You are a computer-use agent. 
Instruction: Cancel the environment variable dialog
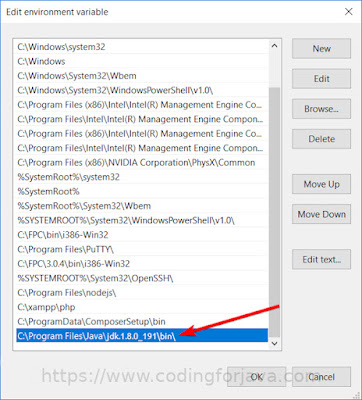pyautogui.click(x=321, y=377)
